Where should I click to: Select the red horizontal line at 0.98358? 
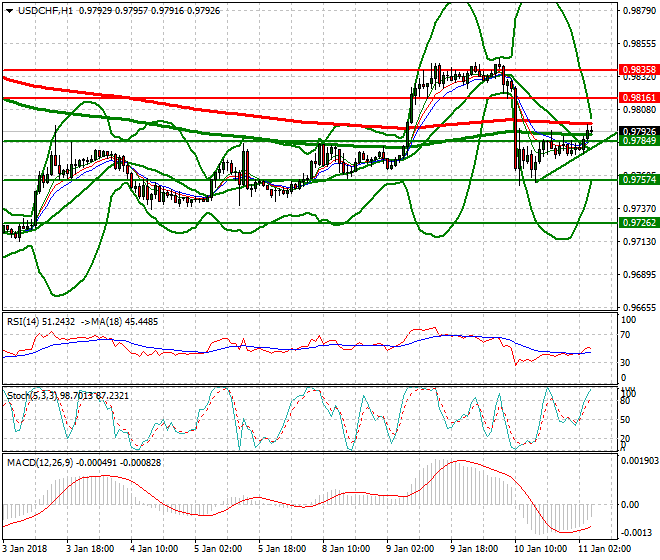click(200, 71)
